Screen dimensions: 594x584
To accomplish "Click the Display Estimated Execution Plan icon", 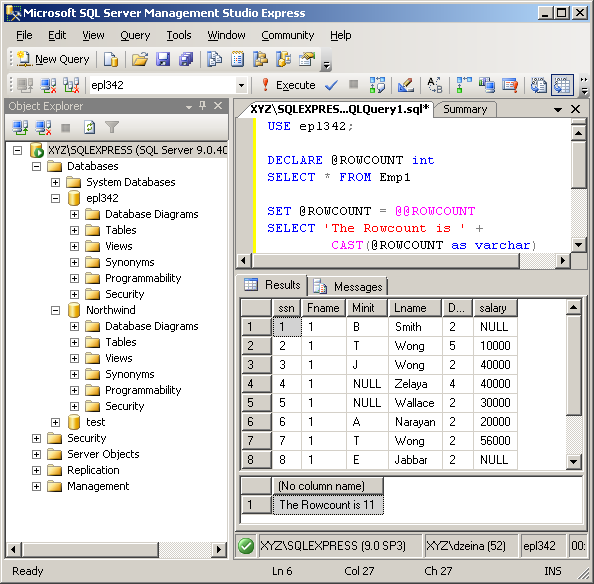I will (377, 85).
